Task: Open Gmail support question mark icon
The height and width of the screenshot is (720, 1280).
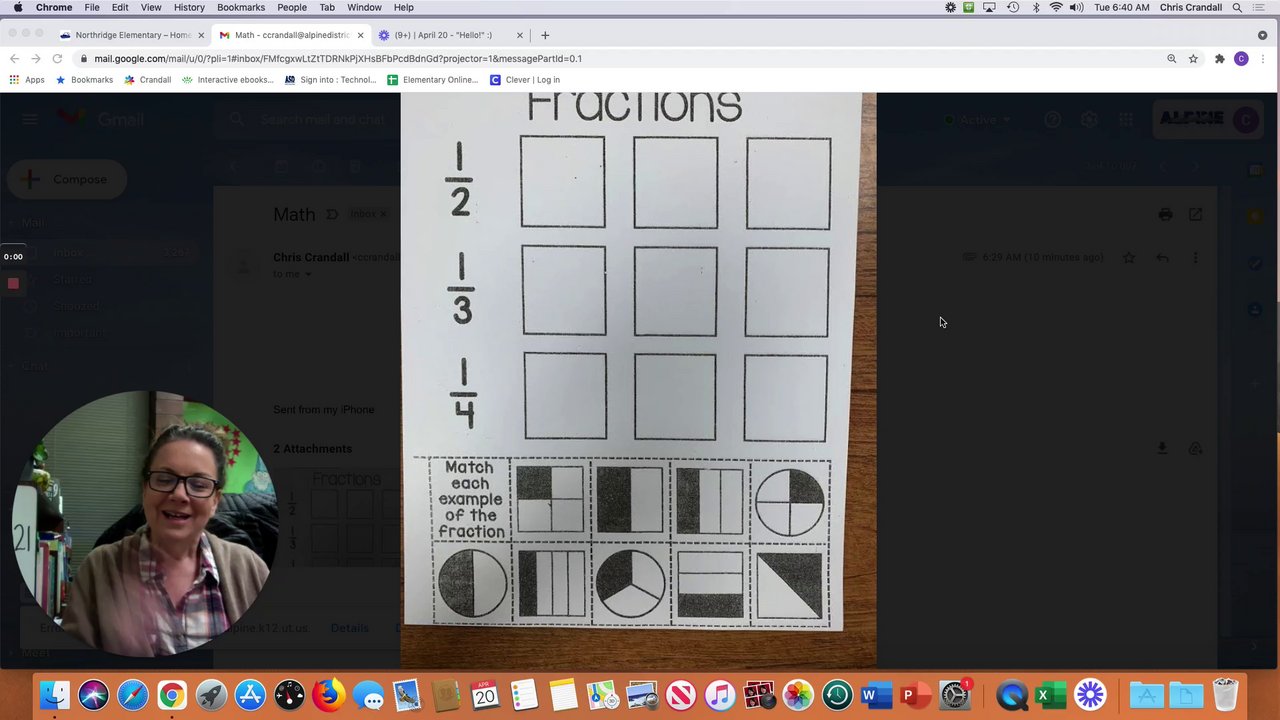Action: 1053,119
